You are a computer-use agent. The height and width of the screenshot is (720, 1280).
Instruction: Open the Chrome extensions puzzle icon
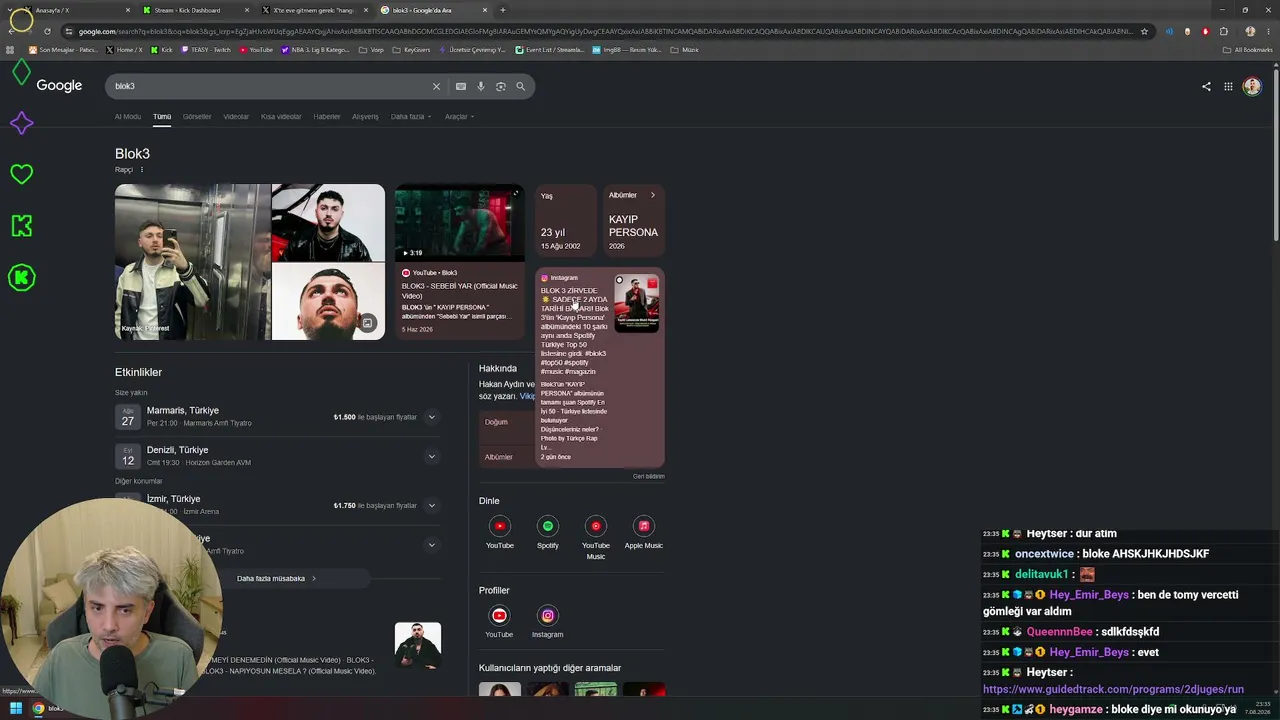[1223, 31]
